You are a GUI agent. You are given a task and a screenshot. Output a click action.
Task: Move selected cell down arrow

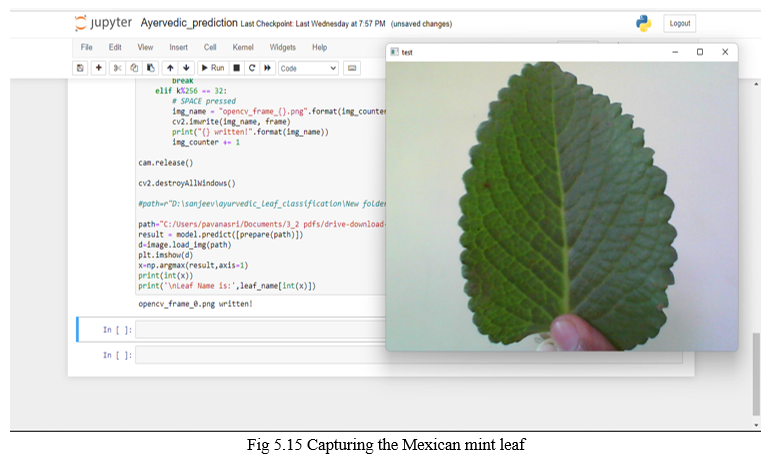pos(186,68)
